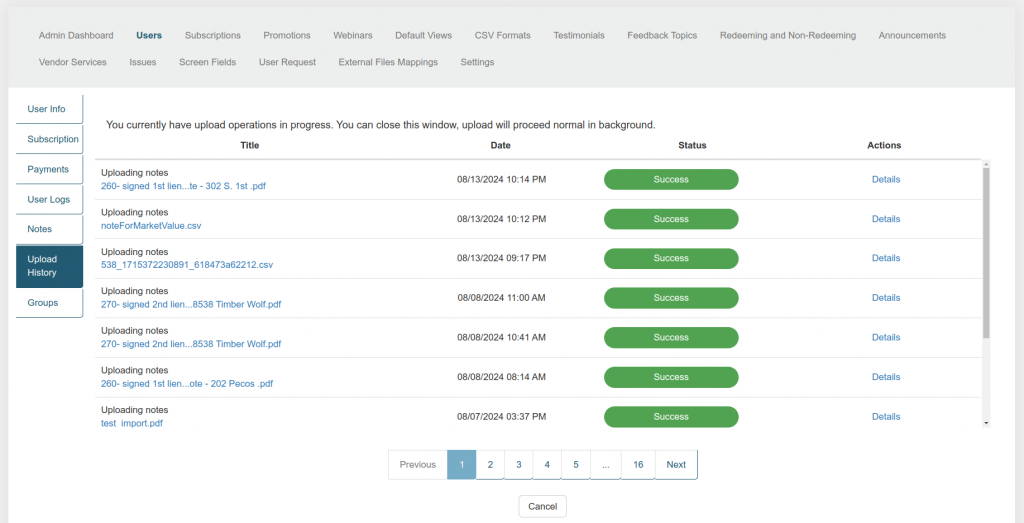The image size is (1024, 523).
Task: Click scrollbar down arrow in upload list
Action: click(987, 424)
